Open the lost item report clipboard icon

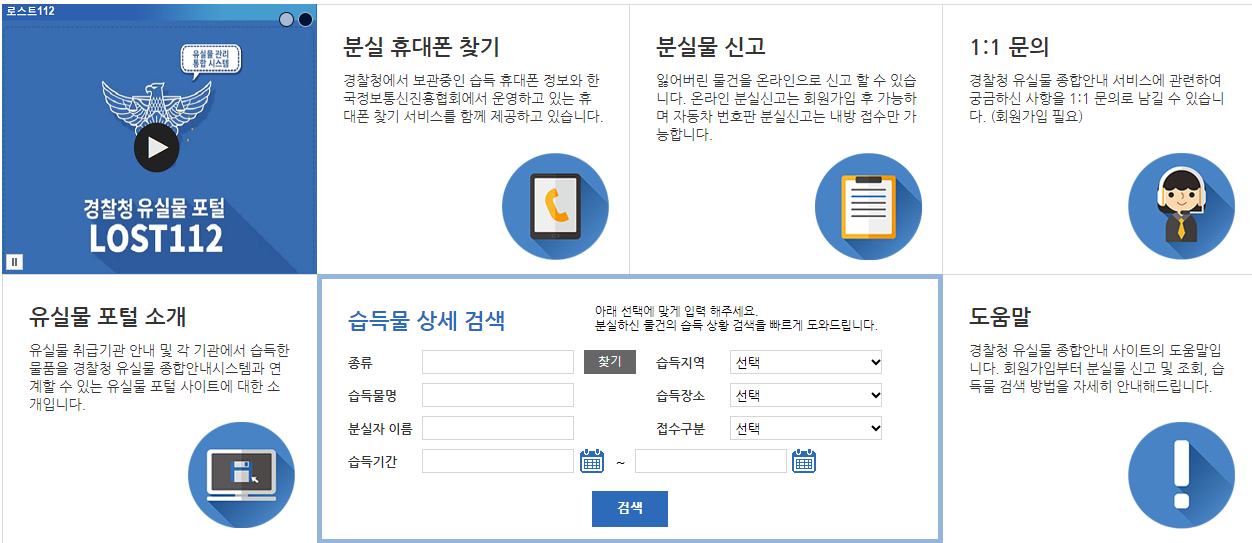868,206
